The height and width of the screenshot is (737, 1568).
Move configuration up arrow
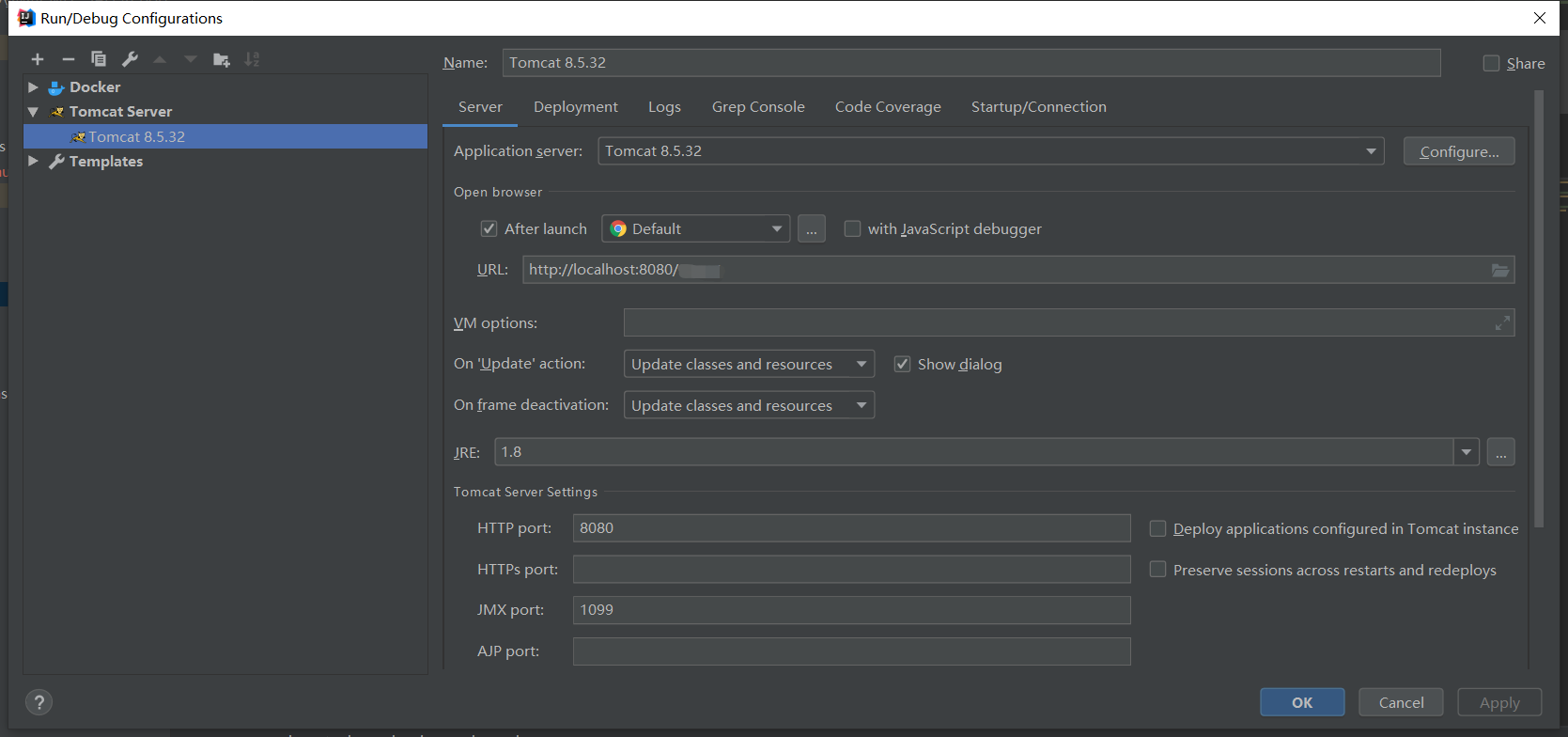click(160, 59)
